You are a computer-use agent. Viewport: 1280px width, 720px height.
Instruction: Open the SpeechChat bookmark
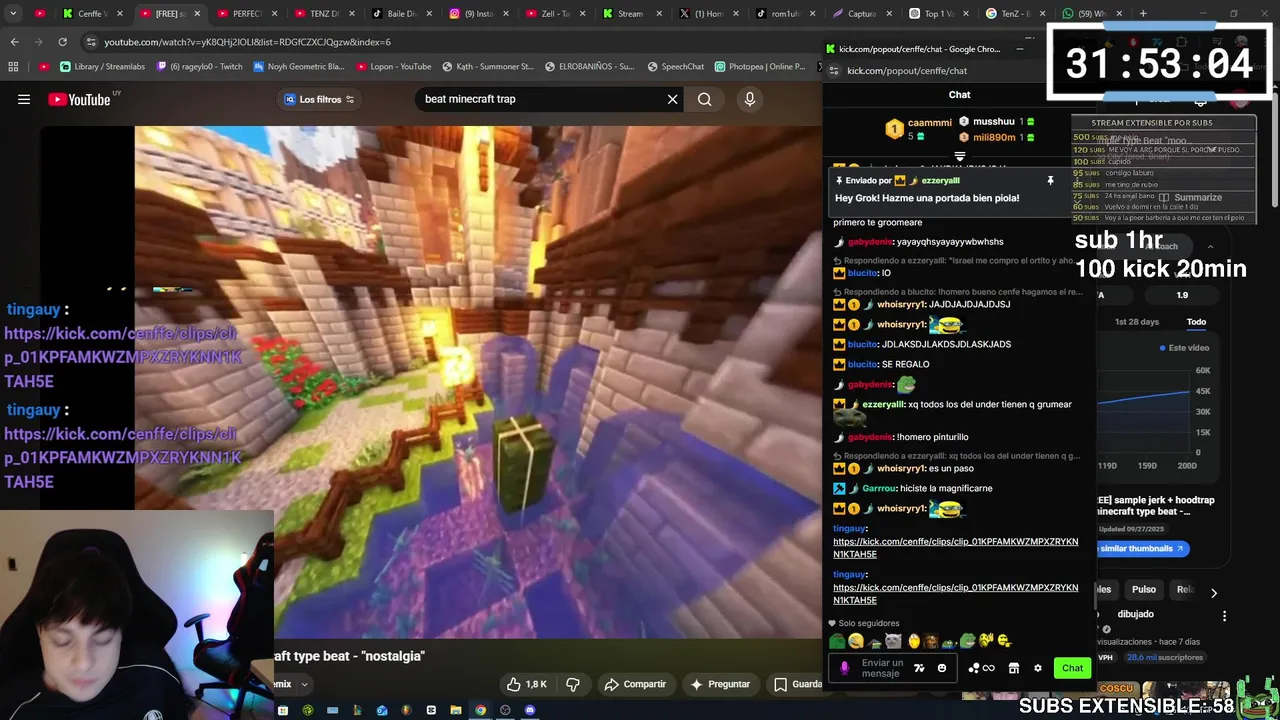(x=676, y=67)
